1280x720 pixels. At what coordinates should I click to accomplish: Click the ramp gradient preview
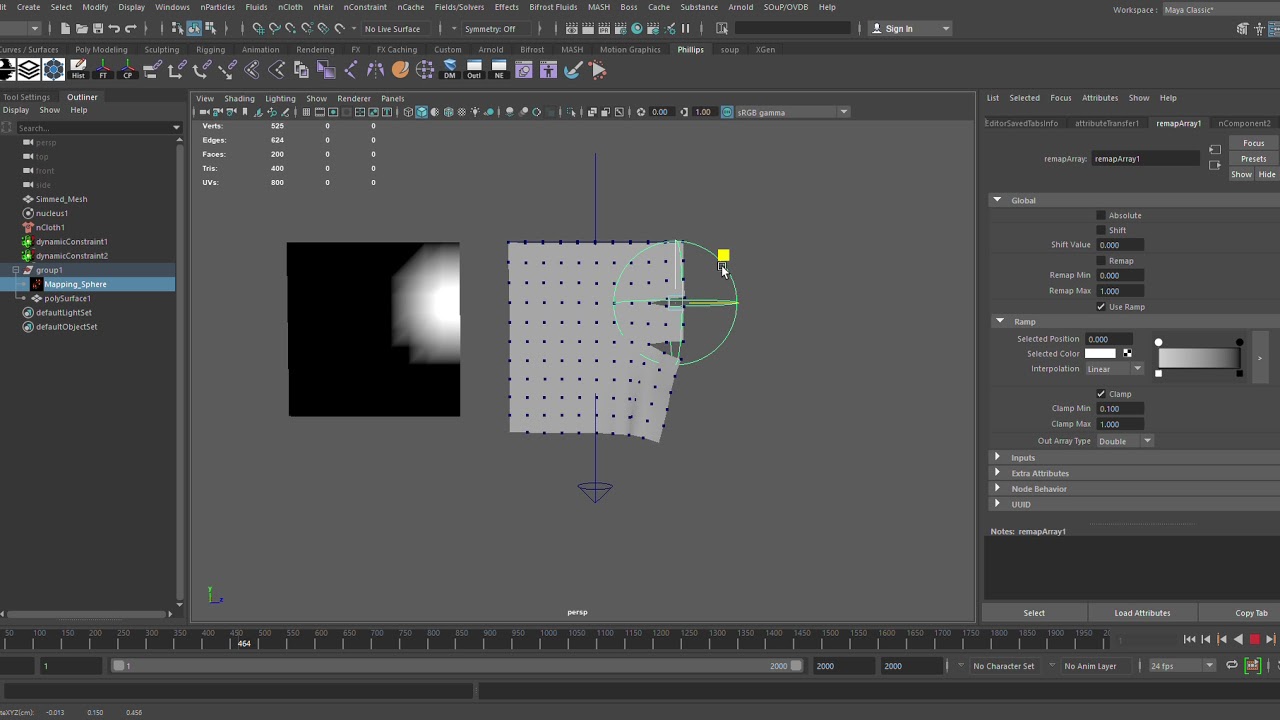pyautogui.click(x=1198, y=358)
